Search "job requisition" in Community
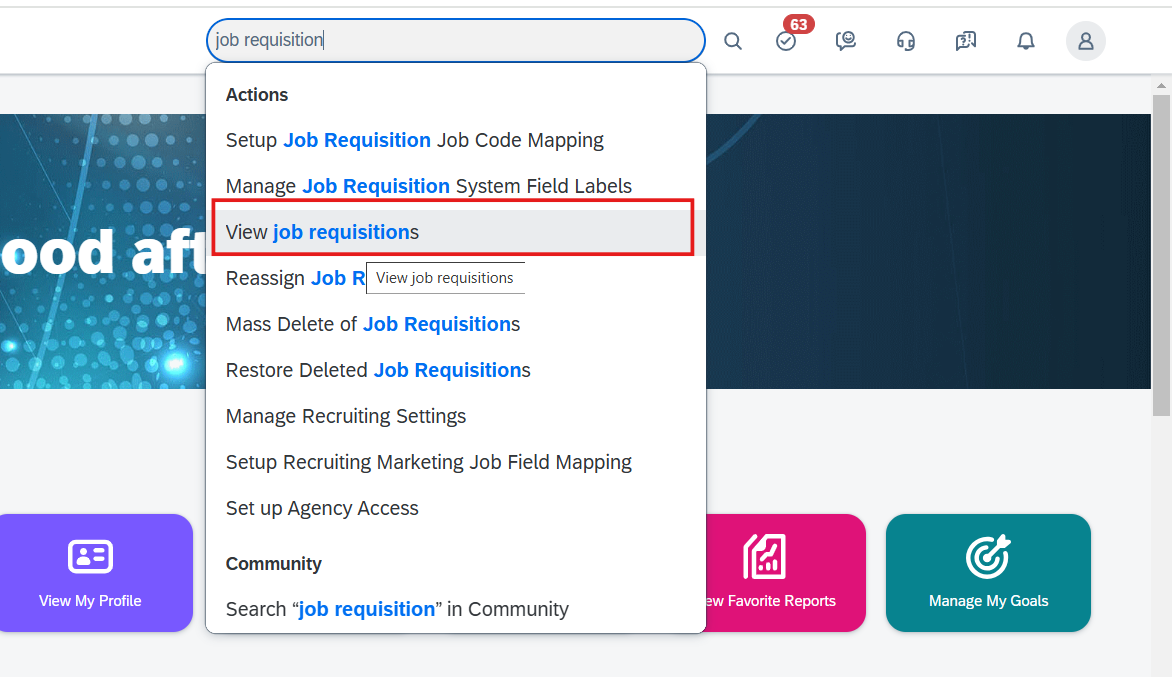Image resolution: width=1172 pixels, height=677 pixels. 397,608
